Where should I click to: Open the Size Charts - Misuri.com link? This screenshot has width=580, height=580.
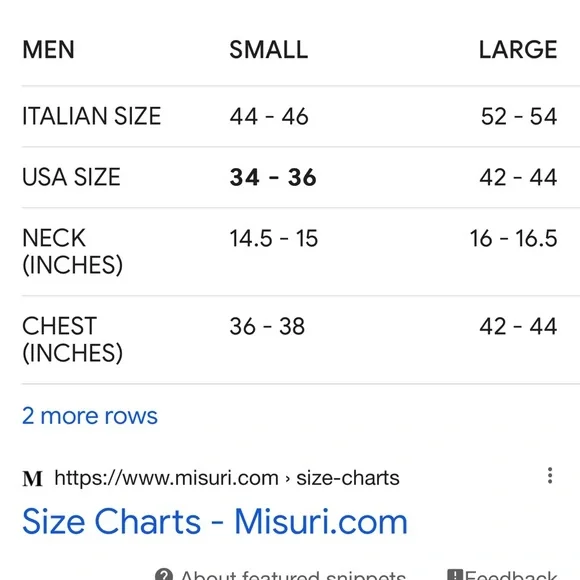(215, 522)
